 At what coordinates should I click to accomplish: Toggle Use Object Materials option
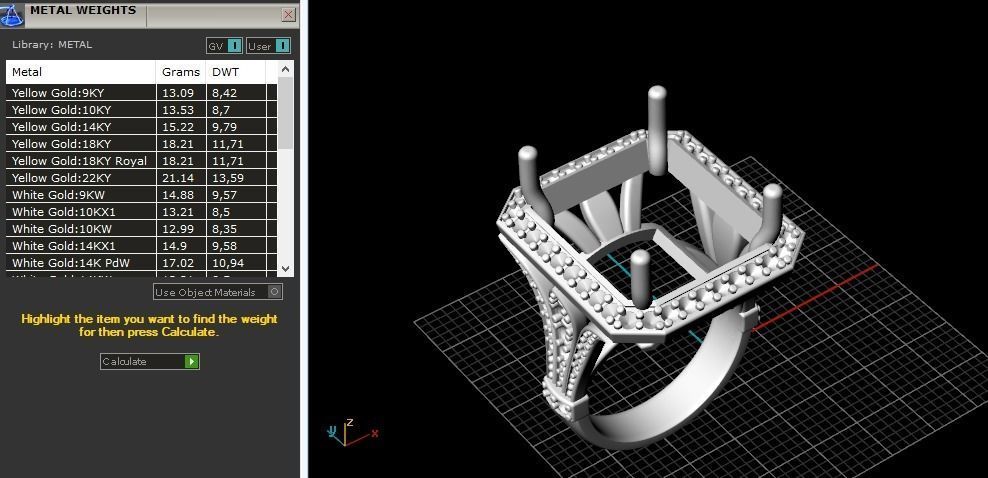pos(217,292)
